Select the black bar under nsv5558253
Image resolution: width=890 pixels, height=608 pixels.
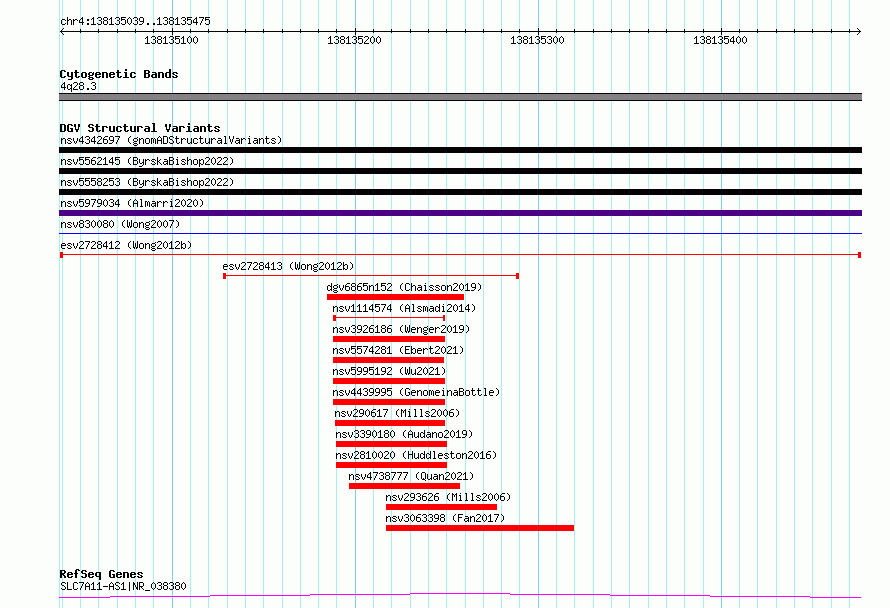coord(460,192)
